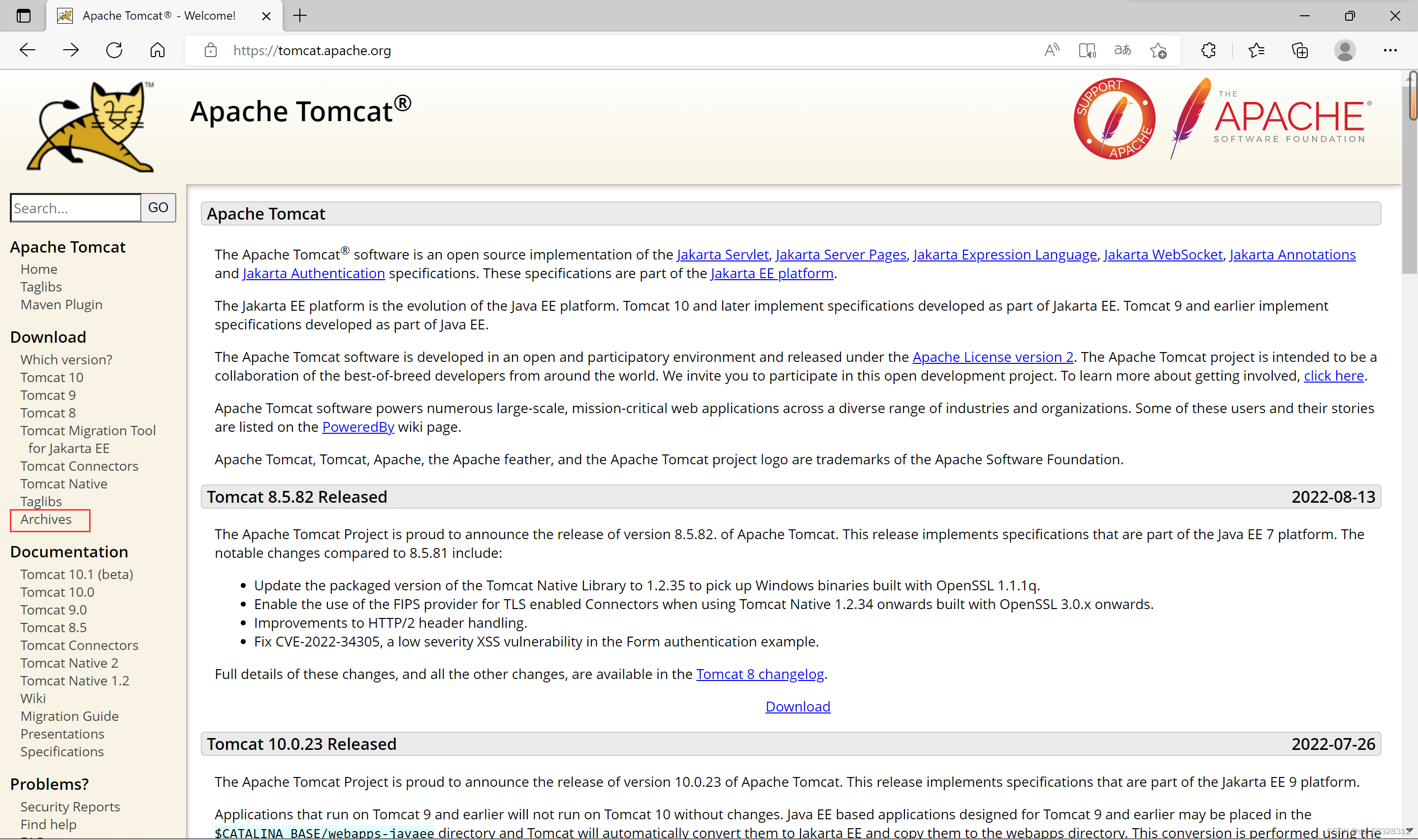Viewport: 1418px width, 840px height.
Task: Click the Support Apache badge logo
Action: click(x=1114, y=119)
